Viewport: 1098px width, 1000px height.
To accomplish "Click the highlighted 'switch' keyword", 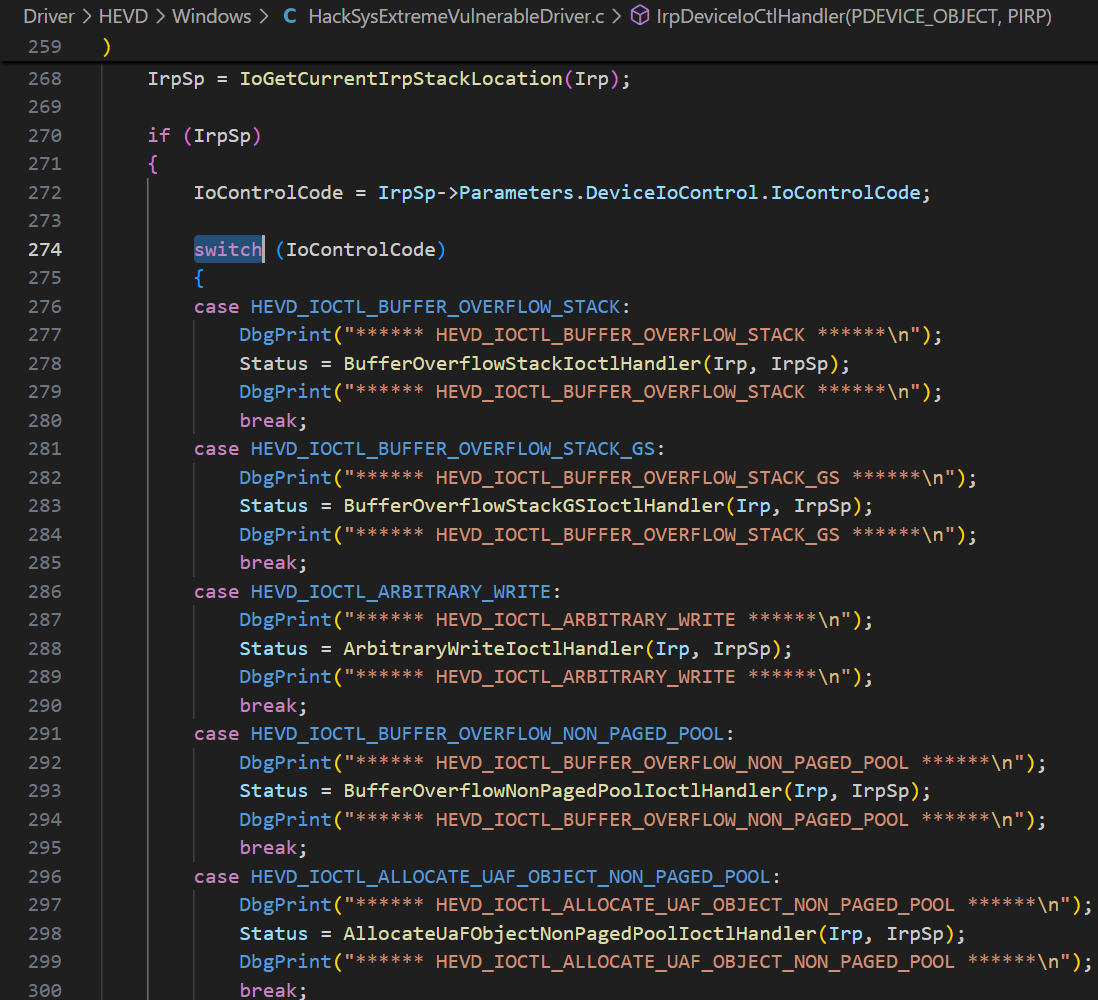I will pyautogui.click(x=228, y=250).
